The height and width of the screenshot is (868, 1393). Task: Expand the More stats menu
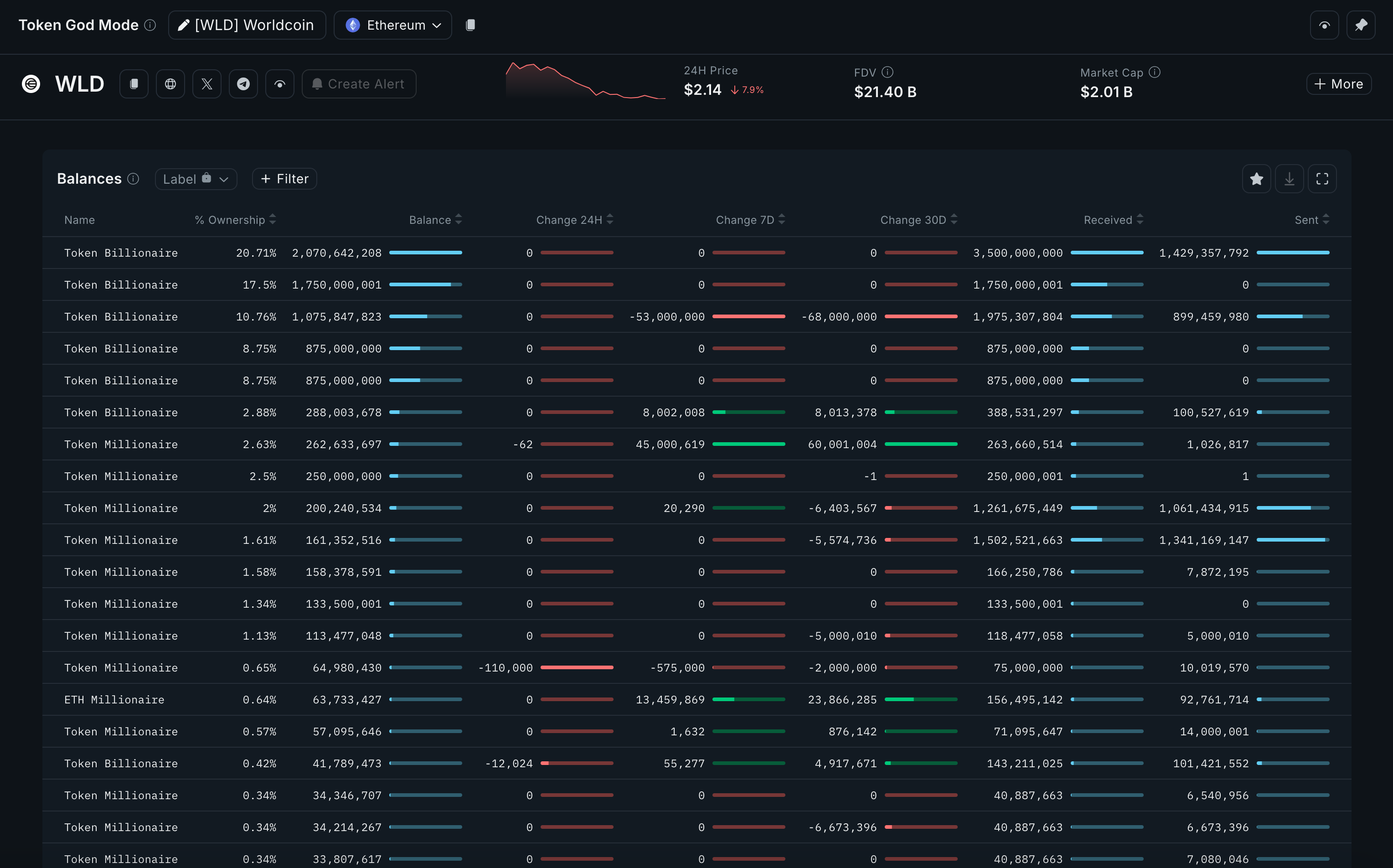coord(1338,84)
